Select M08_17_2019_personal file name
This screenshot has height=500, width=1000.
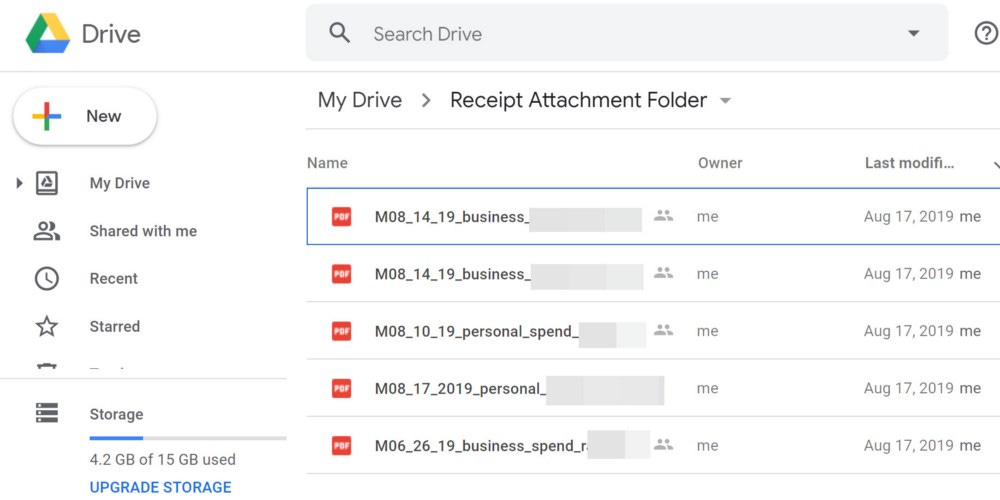pyautogui.click(x=460, y=388)
